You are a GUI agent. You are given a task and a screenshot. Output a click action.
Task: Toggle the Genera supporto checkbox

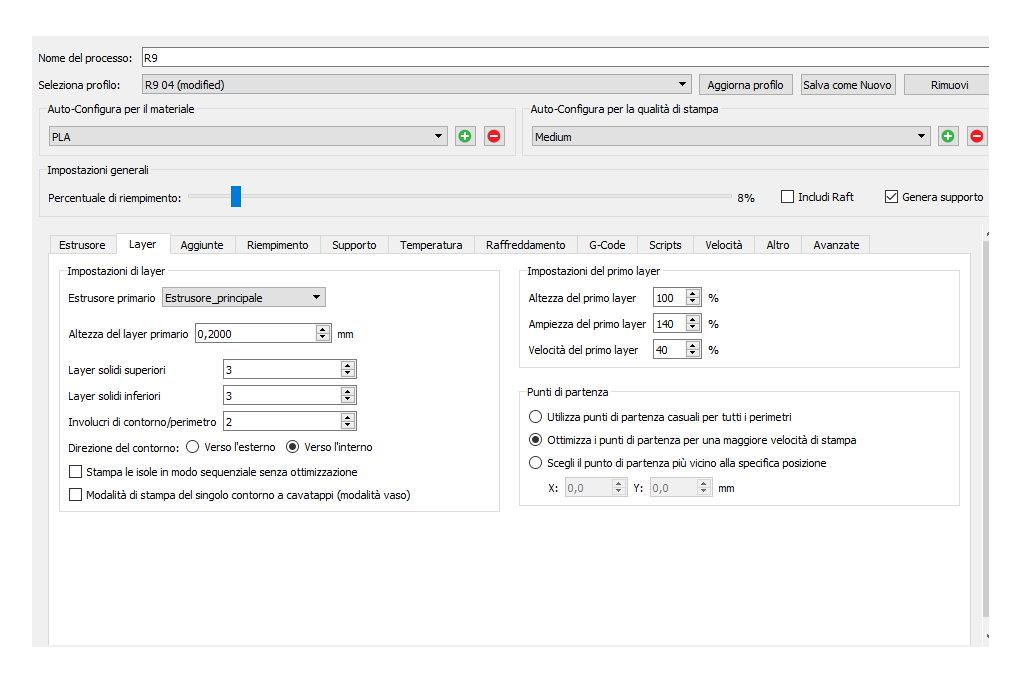[892, 197]
